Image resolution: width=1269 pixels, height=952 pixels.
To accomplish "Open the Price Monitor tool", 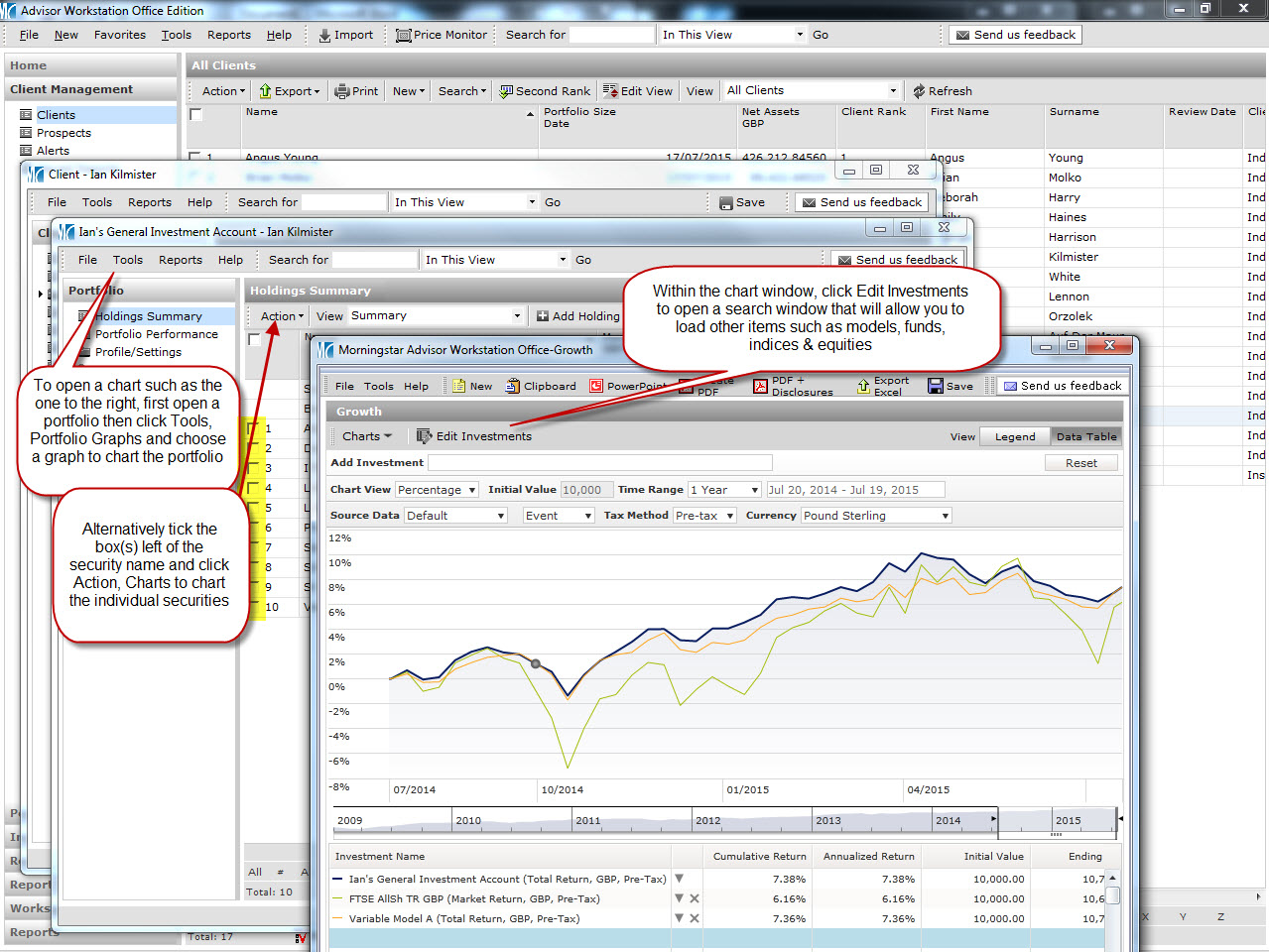I will [x=403, y=35].
